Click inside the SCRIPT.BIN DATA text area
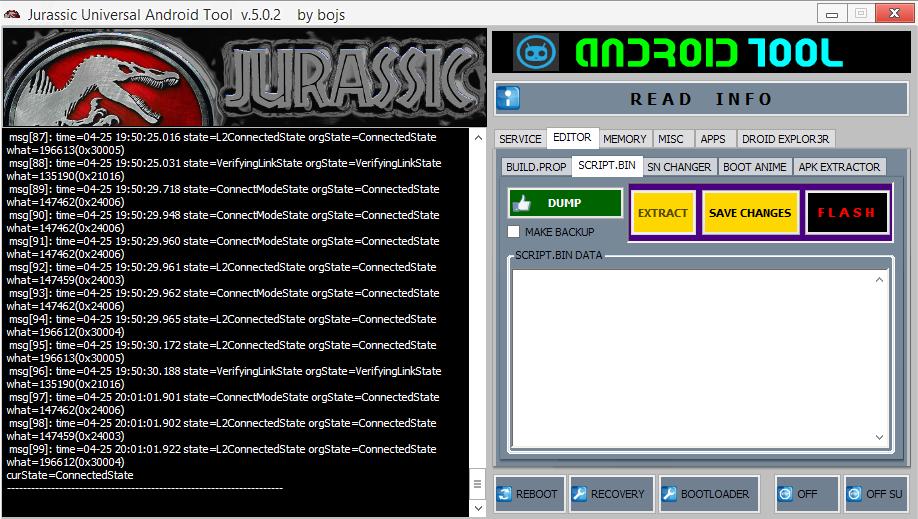Screen dimensions: 918x519 (690, 355)
